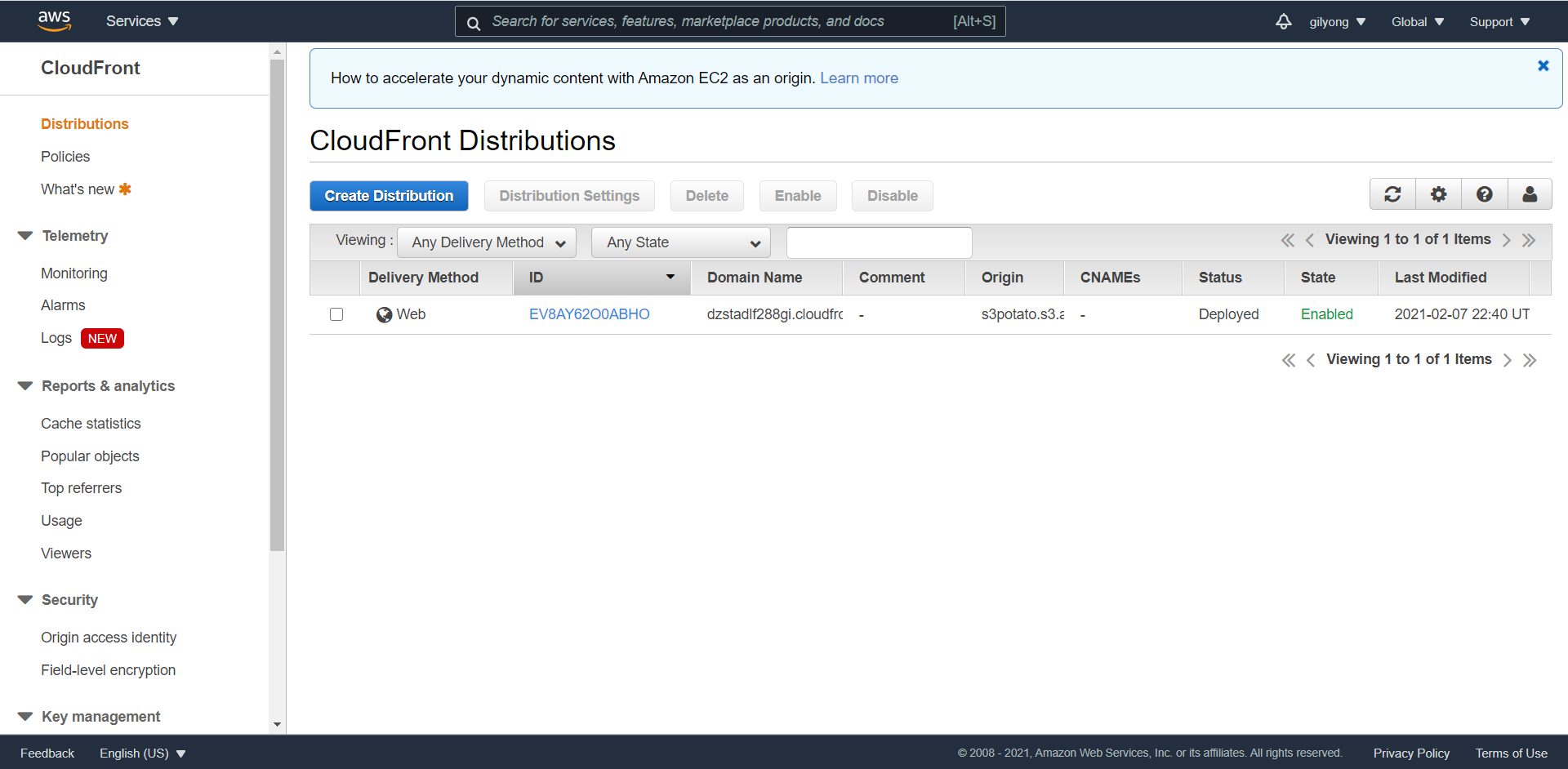Open Origin access identity page
The width and height of the screenshot is (1568, 769).
point(109,638)
